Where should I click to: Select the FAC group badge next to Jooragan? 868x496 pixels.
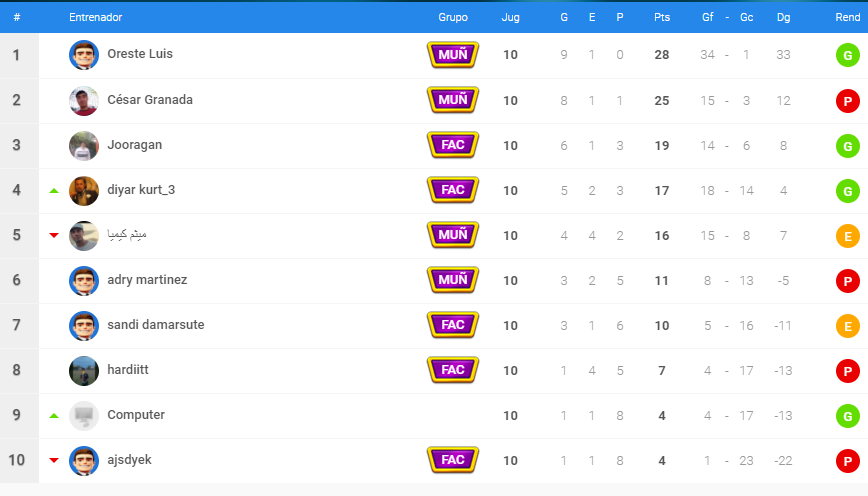453,145
